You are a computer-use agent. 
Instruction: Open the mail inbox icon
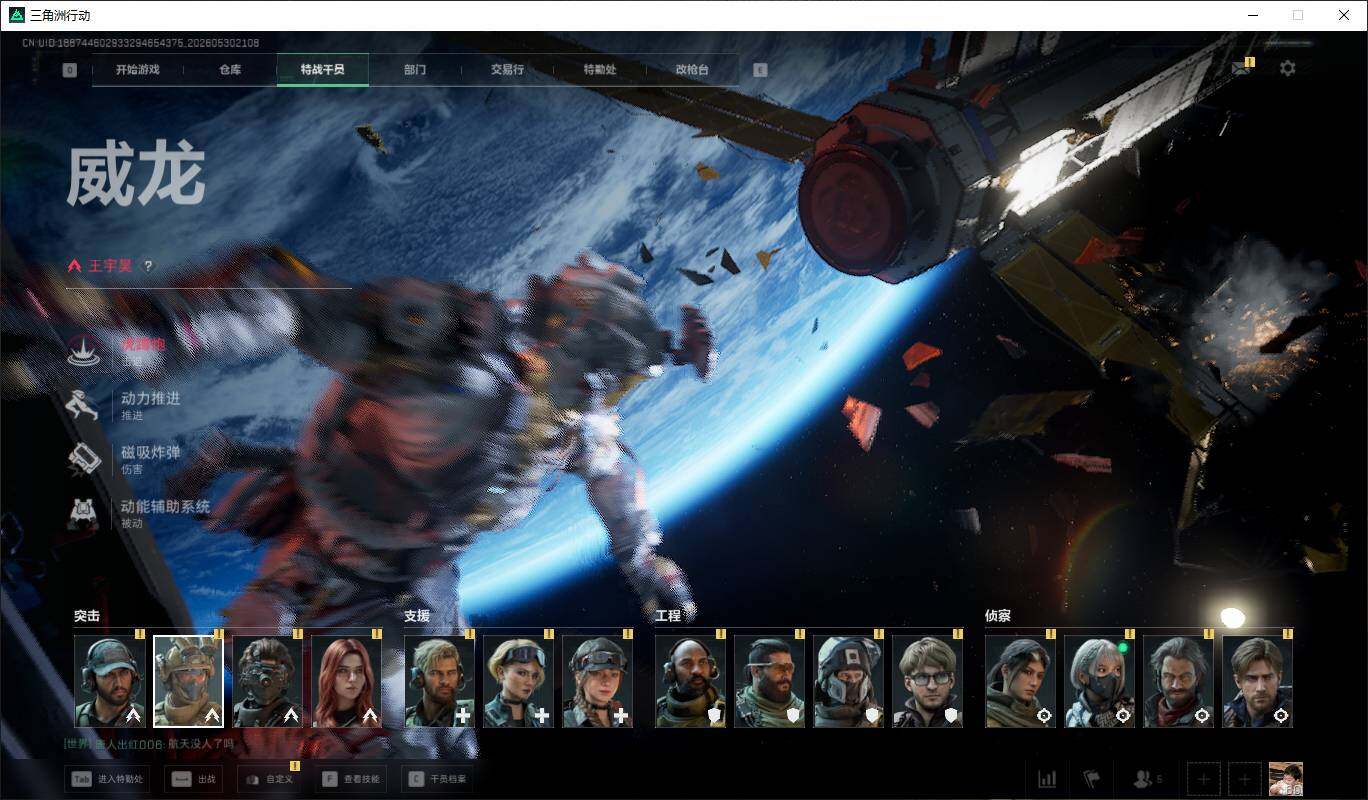(1241, 68)
